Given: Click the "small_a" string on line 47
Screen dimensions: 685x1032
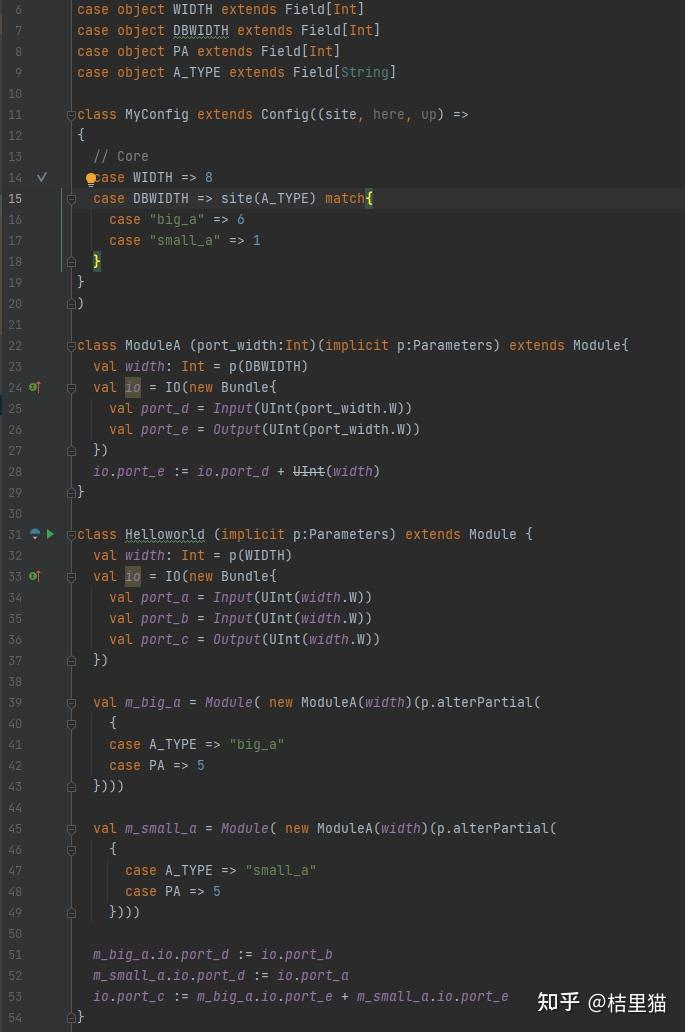Looking at the screenshot, I should coord(280,870).
